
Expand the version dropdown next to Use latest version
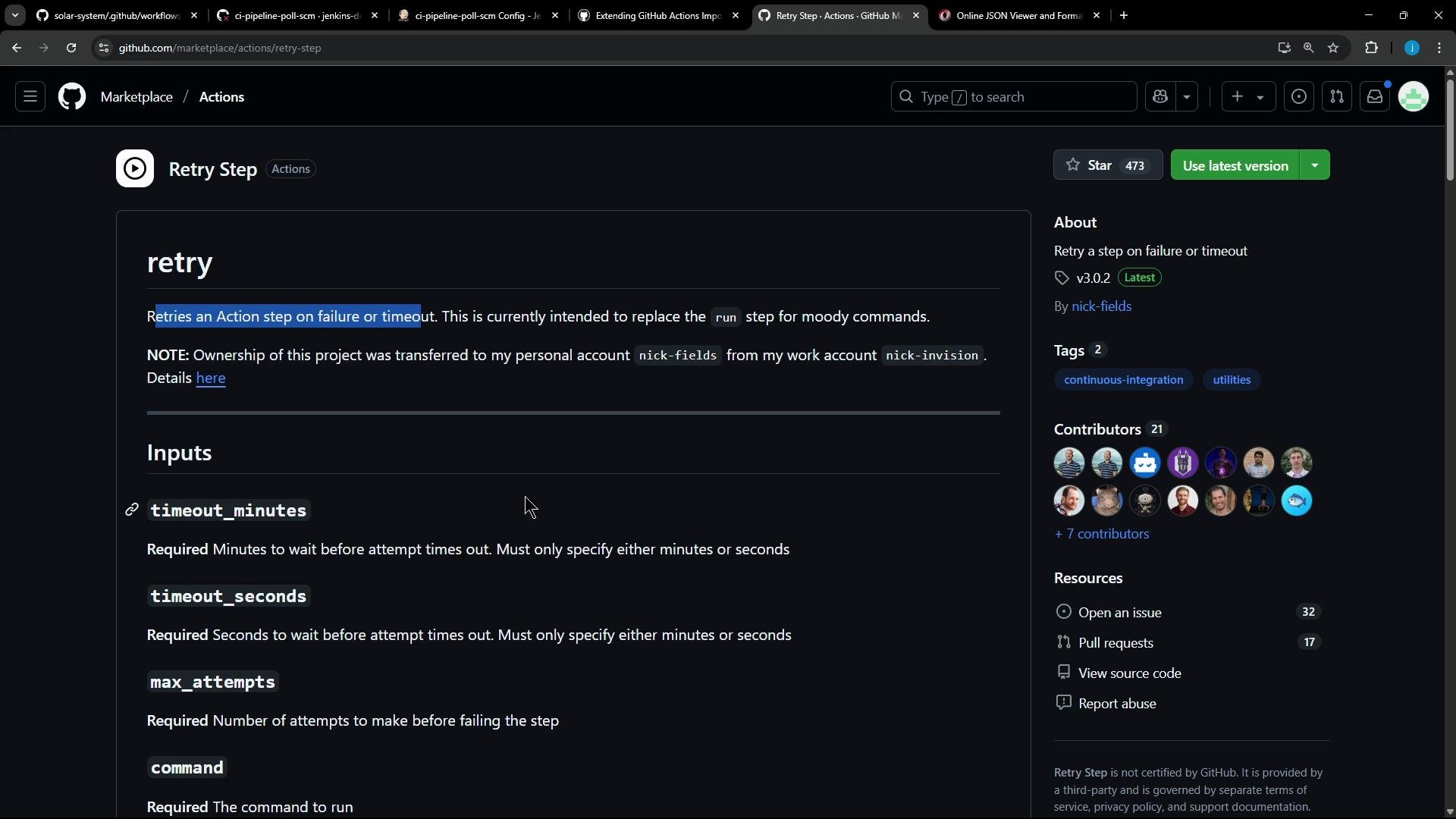pos(1315,165)
